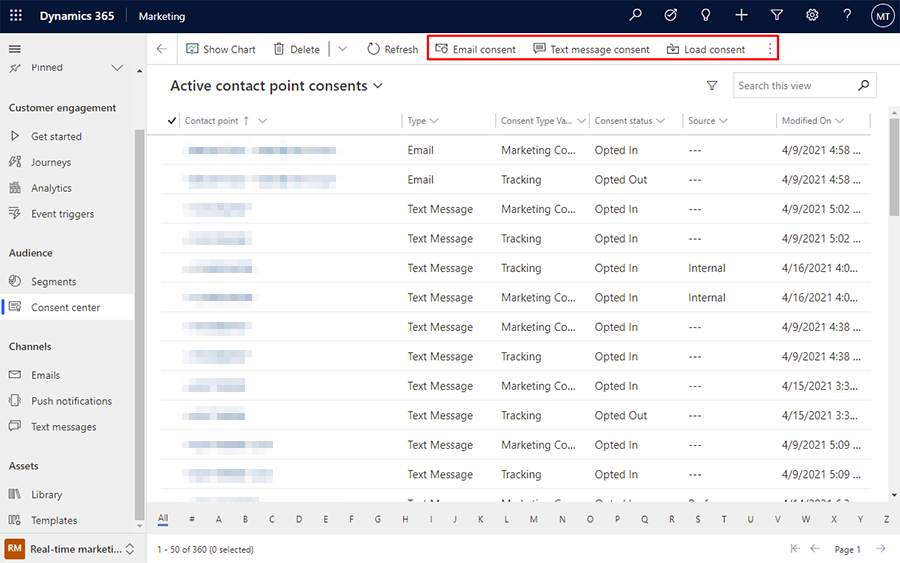
Task: Open advanced find funnel in top bar
Action: [777, 15]
